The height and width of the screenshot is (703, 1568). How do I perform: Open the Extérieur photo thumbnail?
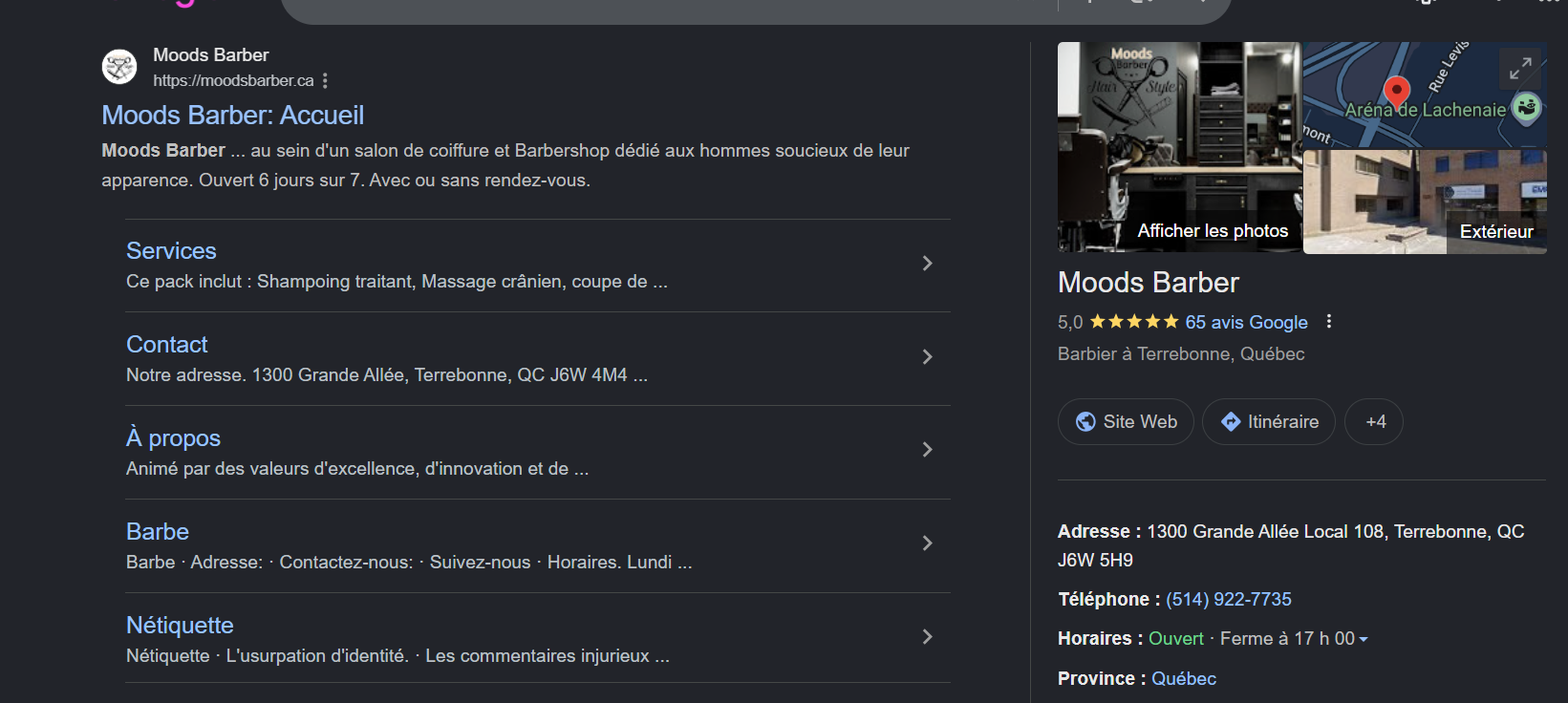[1425, 202]
